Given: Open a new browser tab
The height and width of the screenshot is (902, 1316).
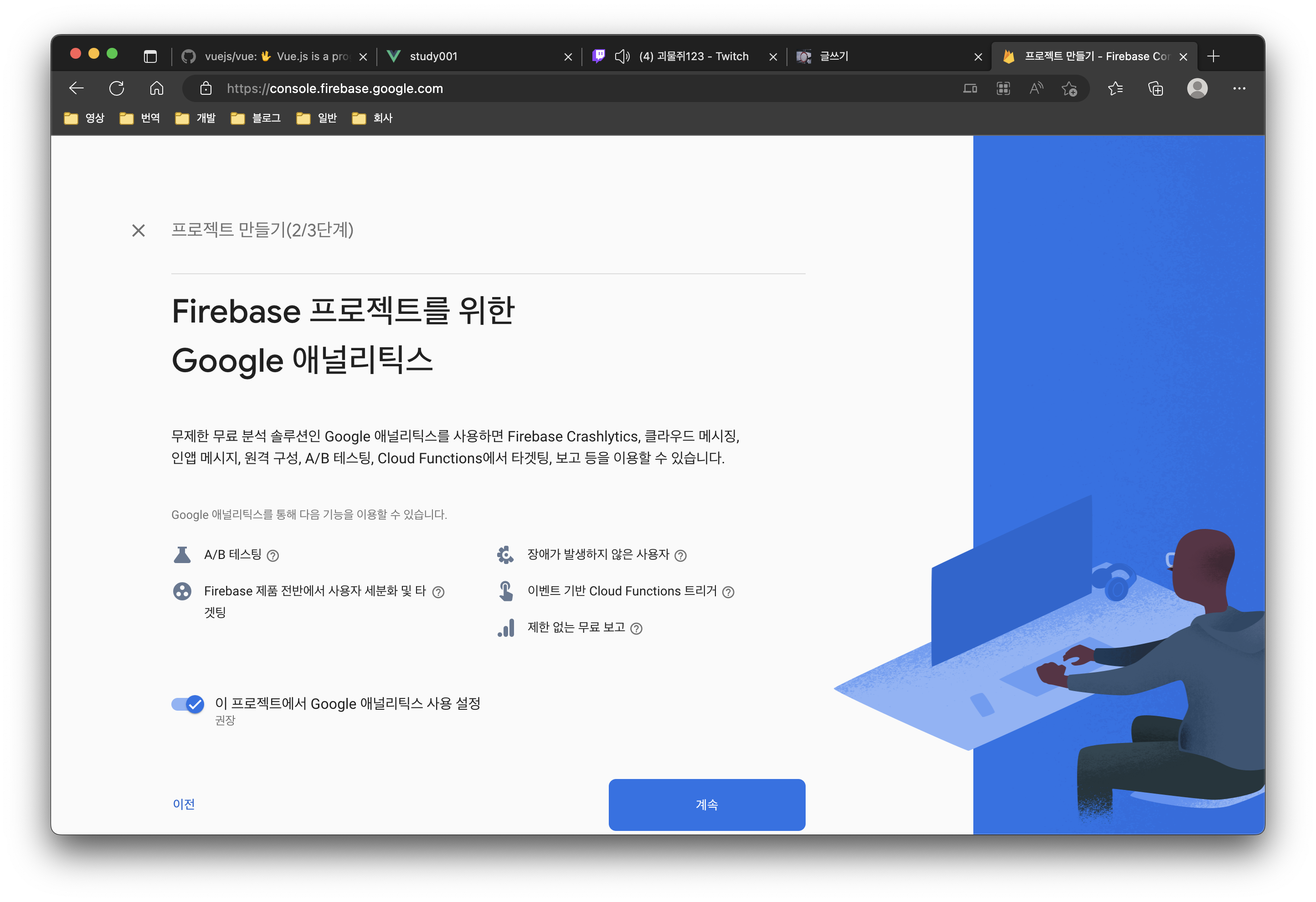Looking at the screenshot, I should pos(1213,56).
